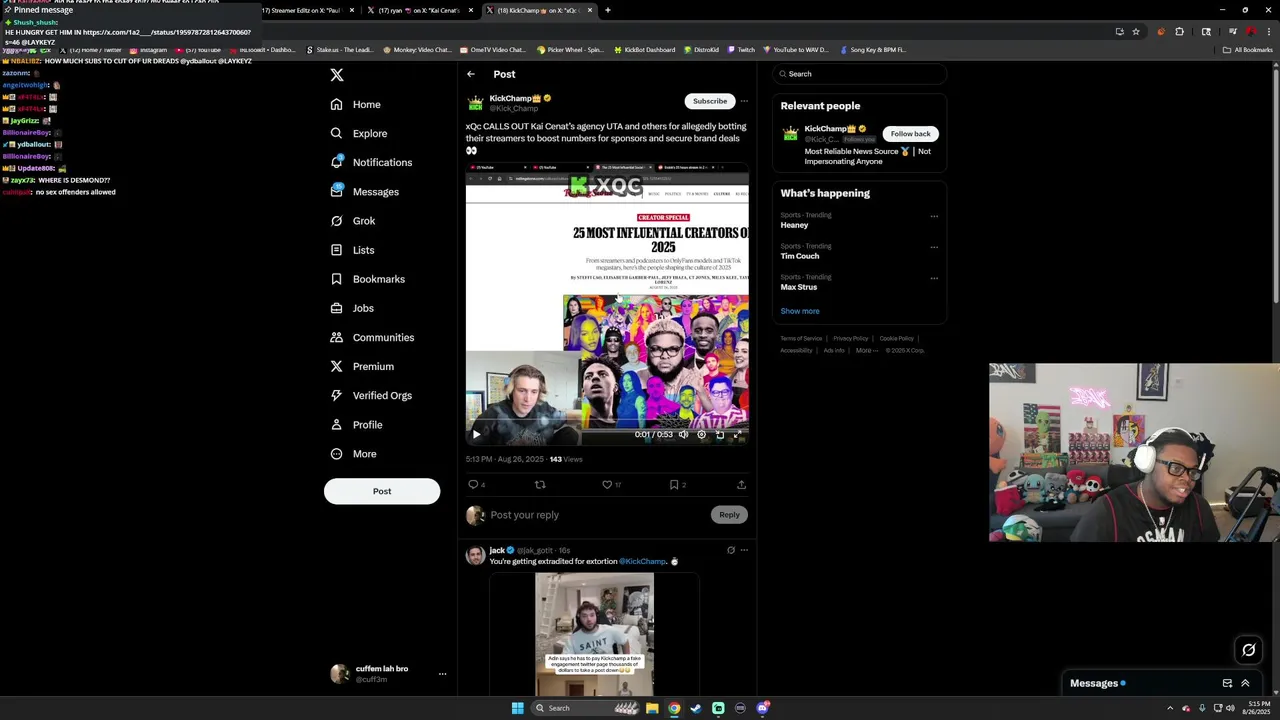Screen dimensions: 1280x720
Task: Click the back arrow beside Post heading
Action: click(471, 74)
